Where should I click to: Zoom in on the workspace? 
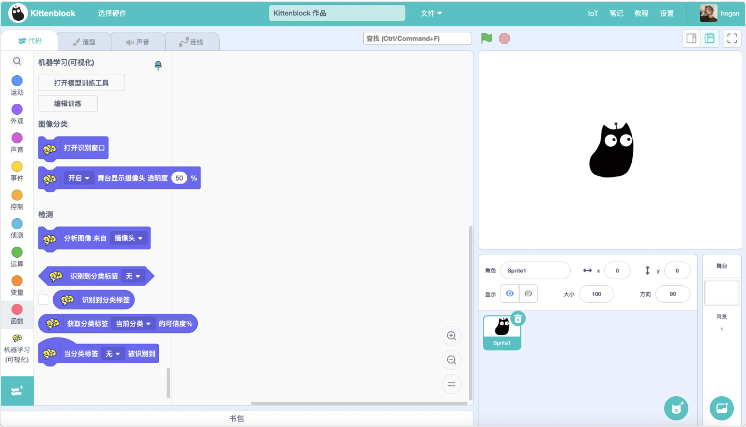(451, 336)
